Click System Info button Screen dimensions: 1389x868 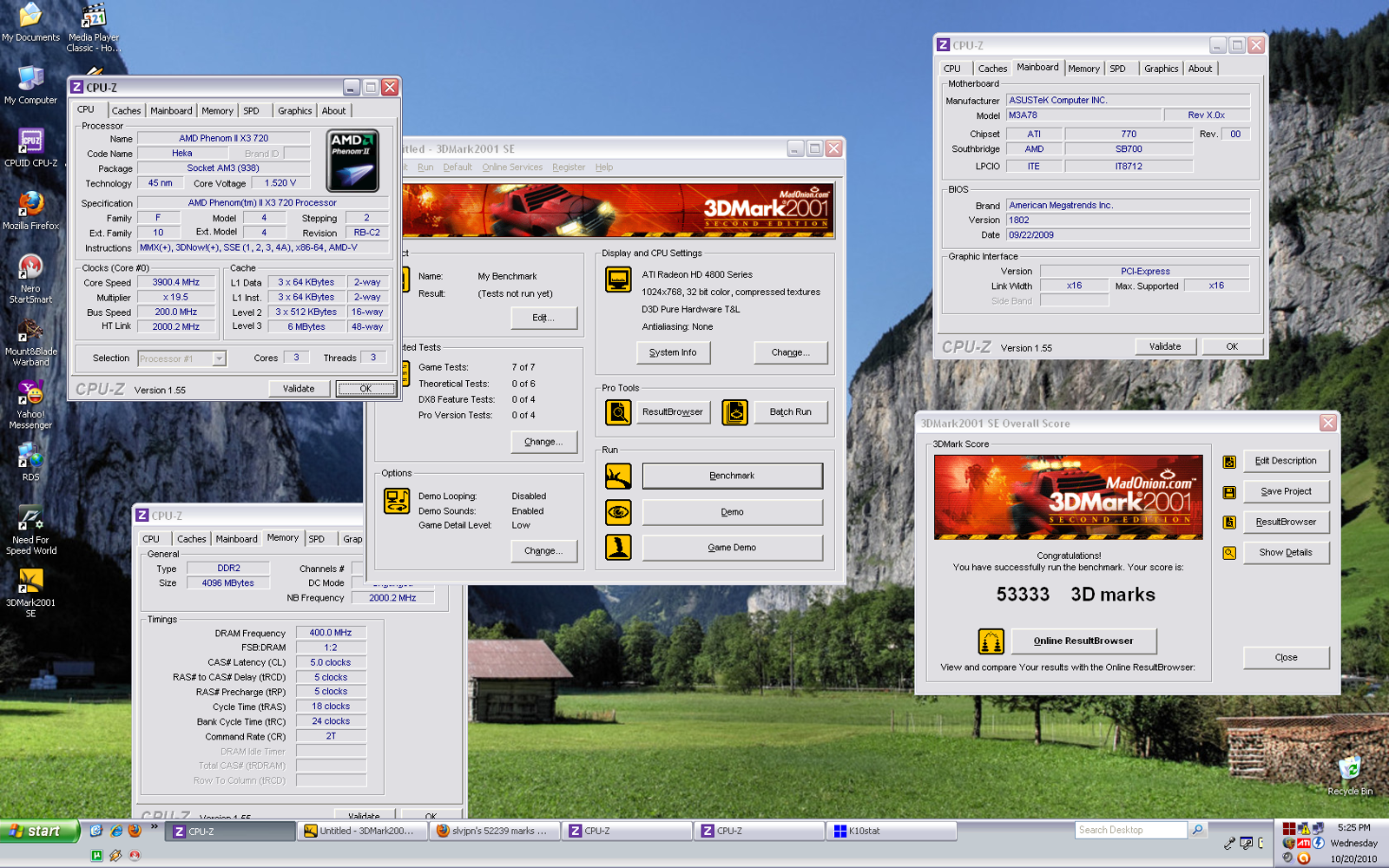(673, 352)
